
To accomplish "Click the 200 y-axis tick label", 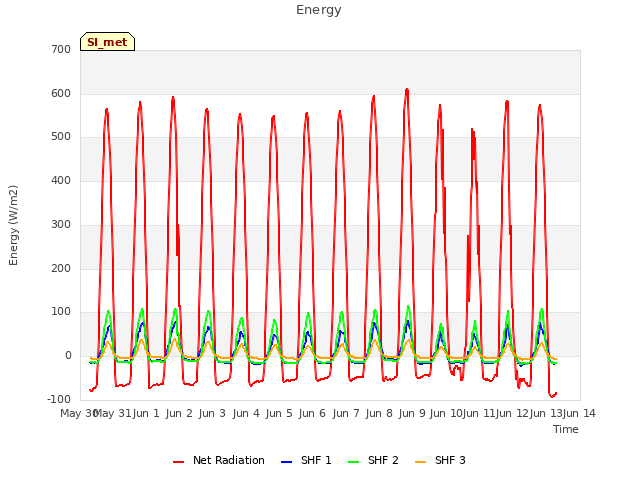I will [61, 269].
